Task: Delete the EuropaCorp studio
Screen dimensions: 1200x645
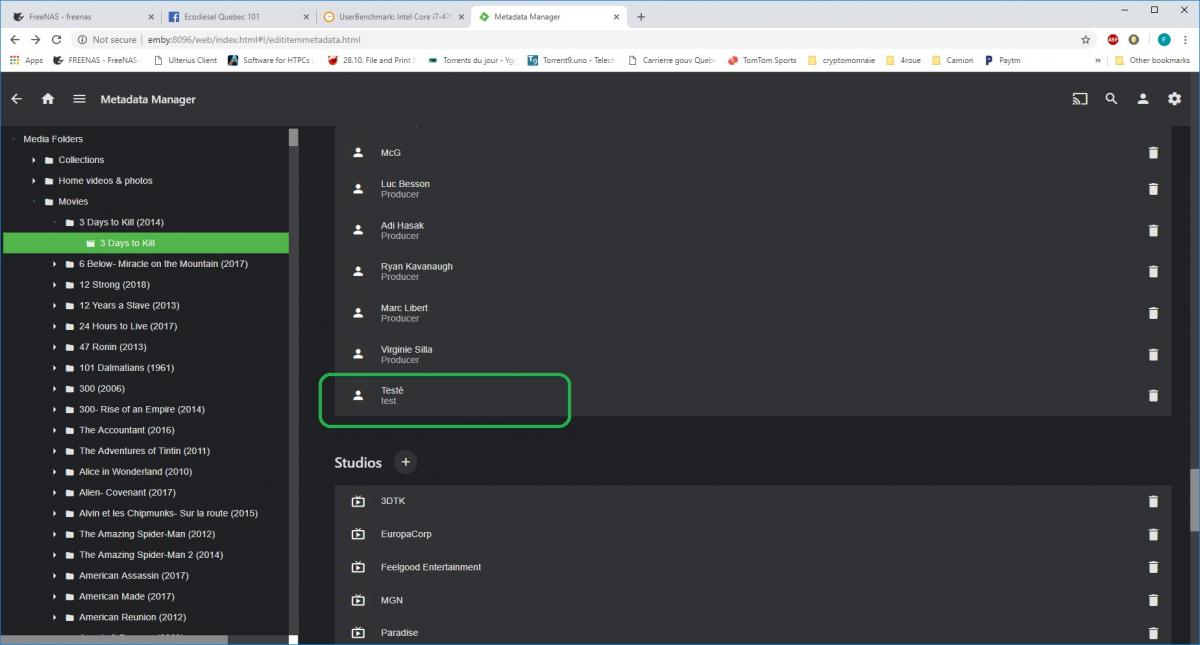Action: pyautogui.click(x=1153, y=534)
